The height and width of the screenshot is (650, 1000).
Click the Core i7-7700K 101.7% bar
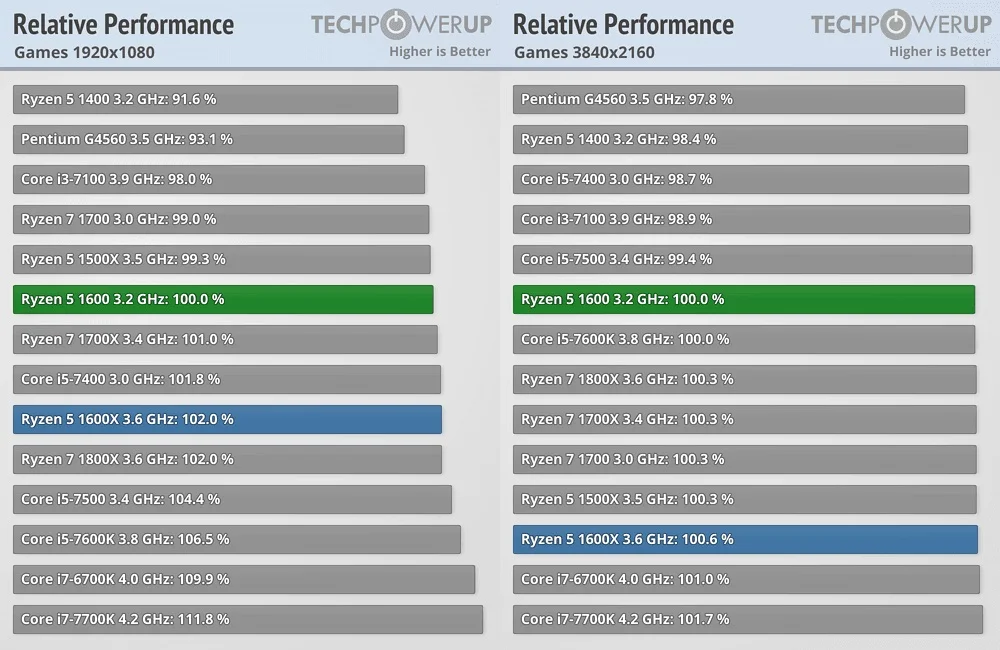pos(747,619)
